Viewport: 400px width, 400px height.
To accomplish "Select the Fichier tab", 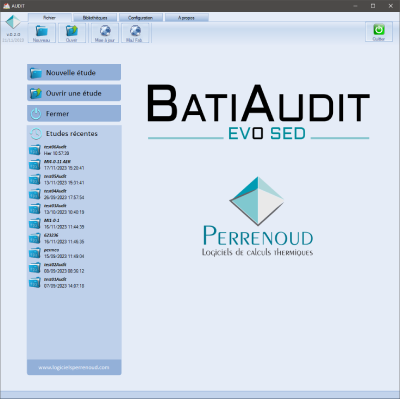I will (x=50, y=17).
